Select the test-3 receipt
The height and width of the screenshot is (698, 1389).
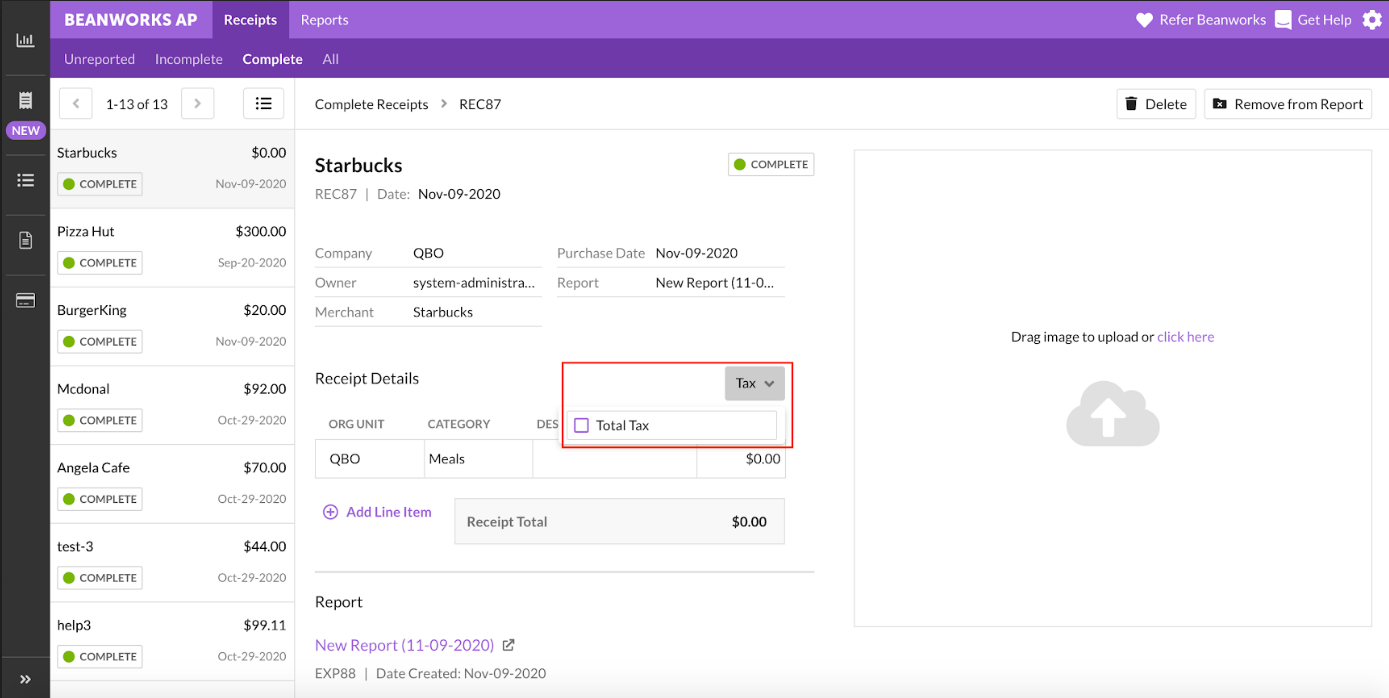[172, 563]
